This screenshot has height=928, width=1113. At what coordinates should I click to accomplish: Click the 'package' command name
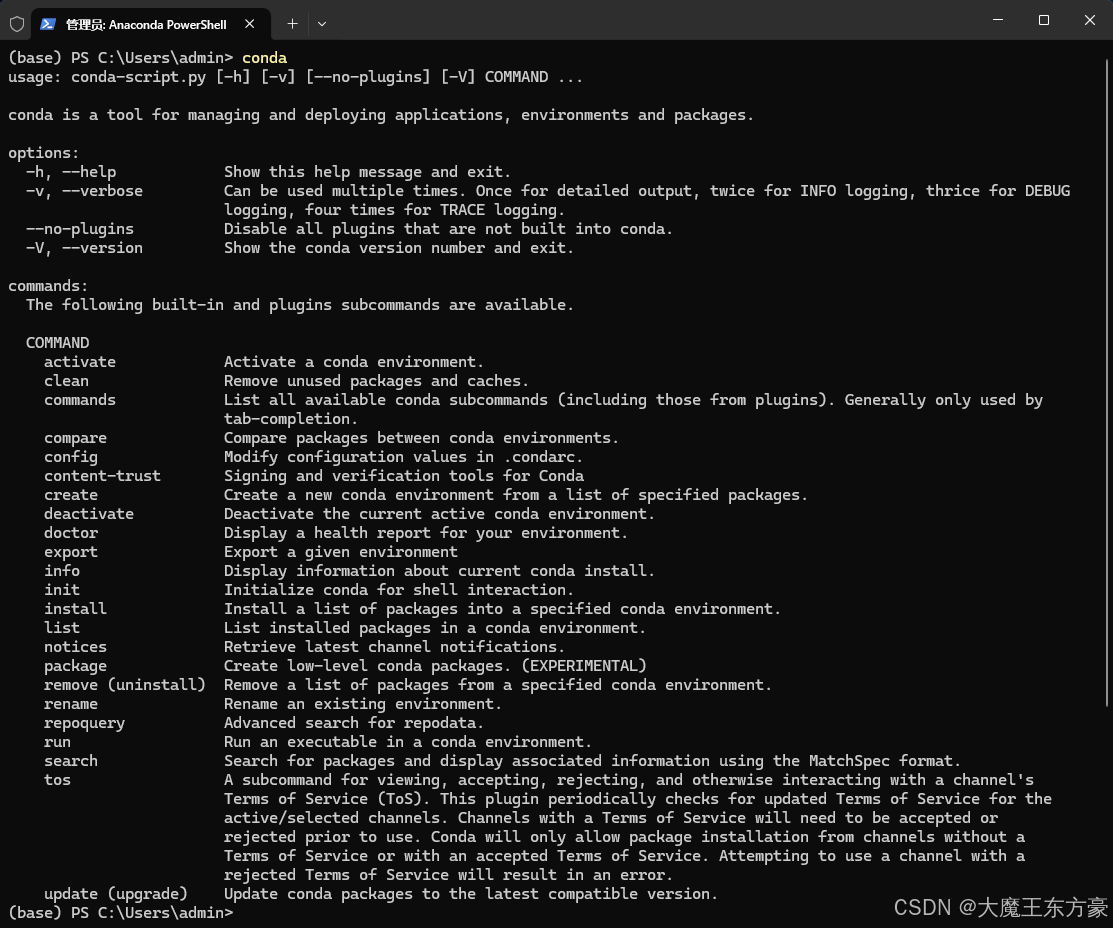(75, 667)
